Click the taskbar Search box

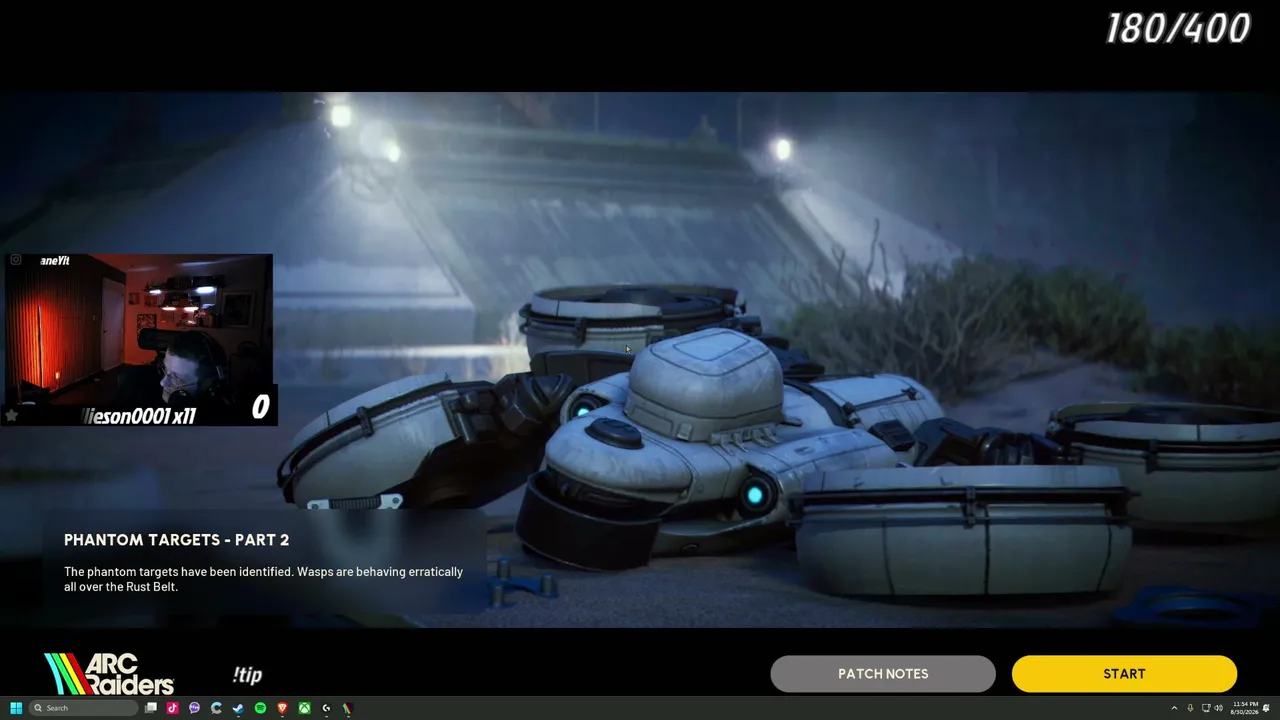[84, 708]
